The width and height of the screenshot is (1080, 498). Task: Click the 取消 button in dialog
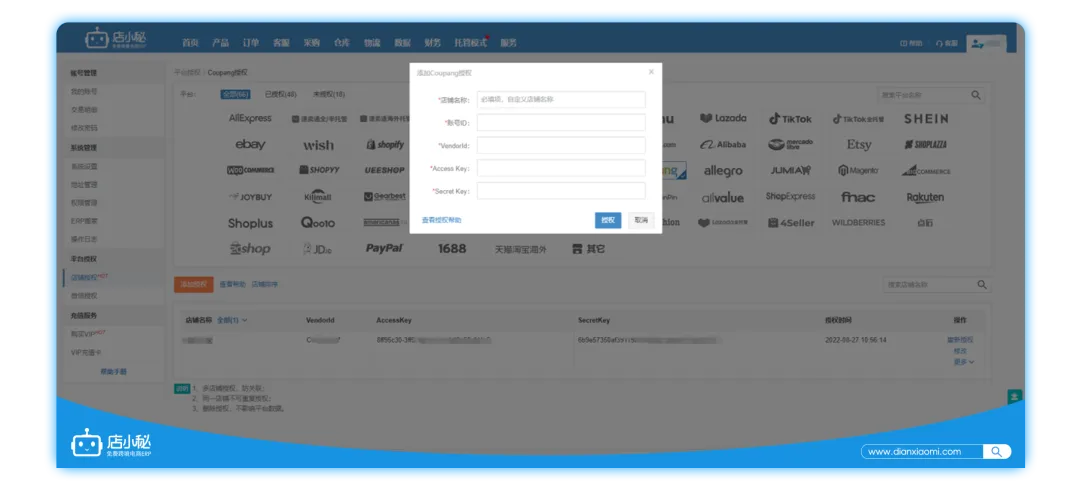pos(641,220)
